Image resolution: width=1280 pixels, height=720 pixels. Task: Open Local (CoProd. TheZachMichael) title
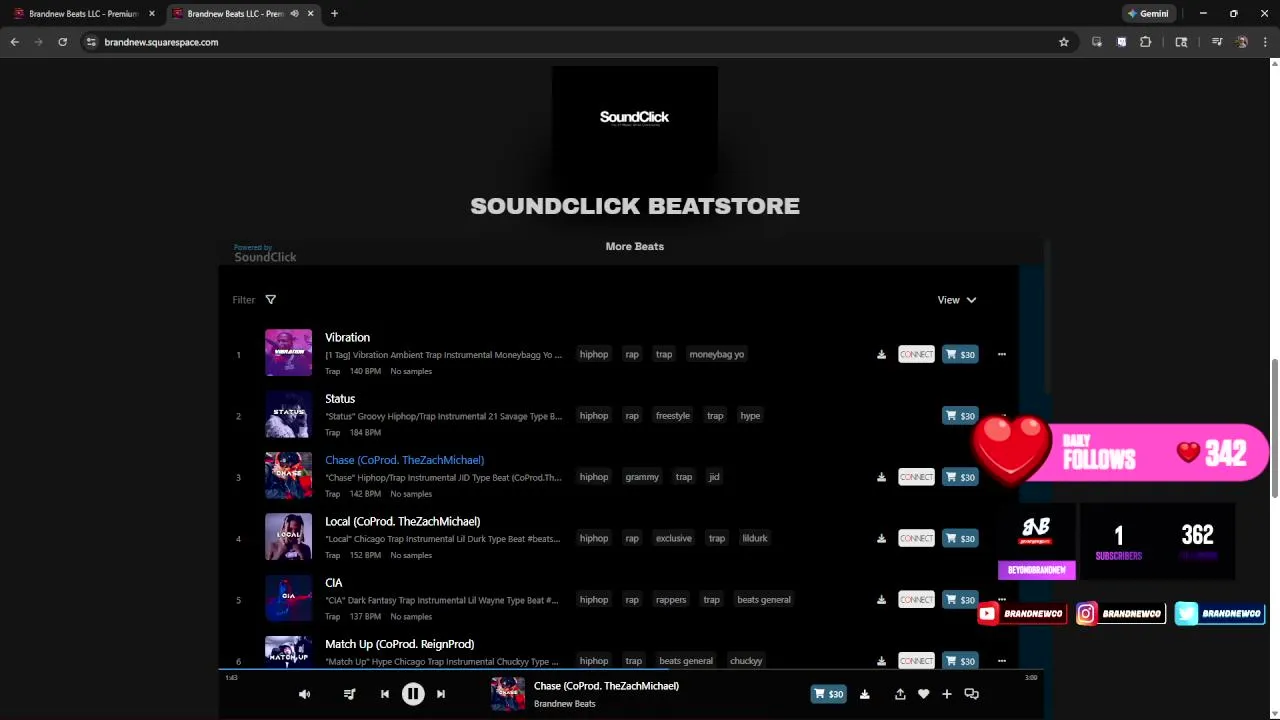pyautogui.click(x=402, y=522)
